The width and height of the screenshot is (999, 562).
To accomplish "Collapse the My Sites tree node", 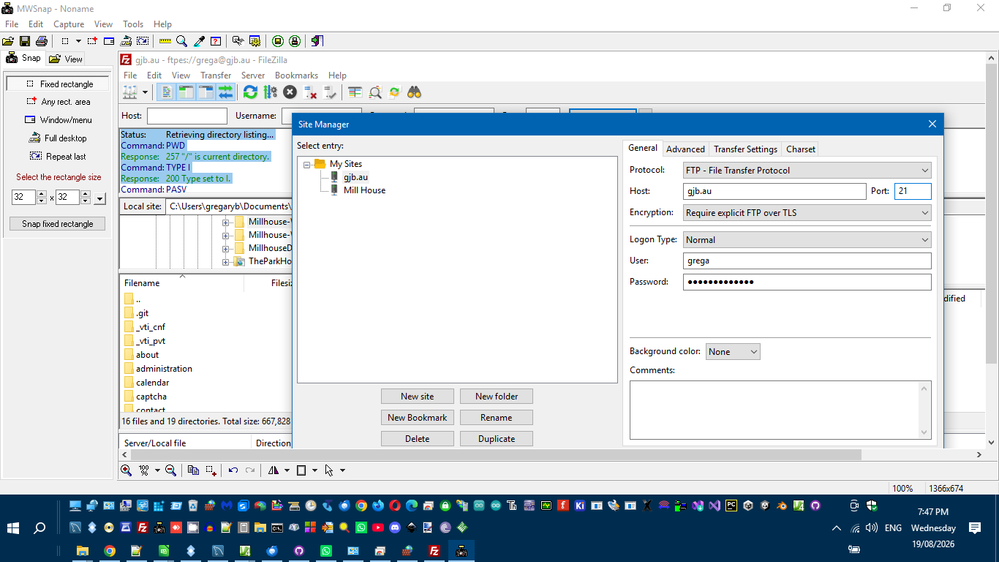I will 306,164.
